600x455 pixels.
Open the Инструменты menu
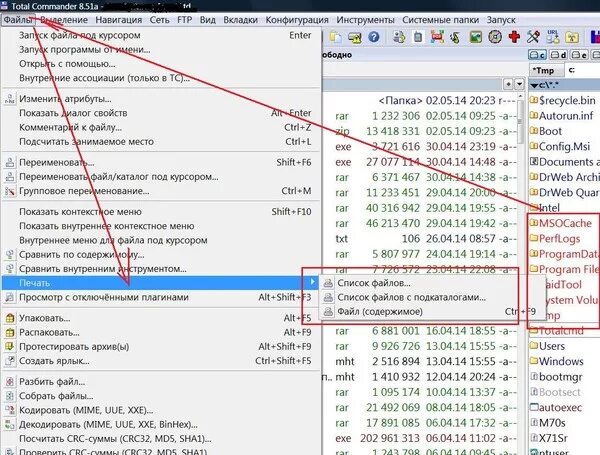coord(365,20)
